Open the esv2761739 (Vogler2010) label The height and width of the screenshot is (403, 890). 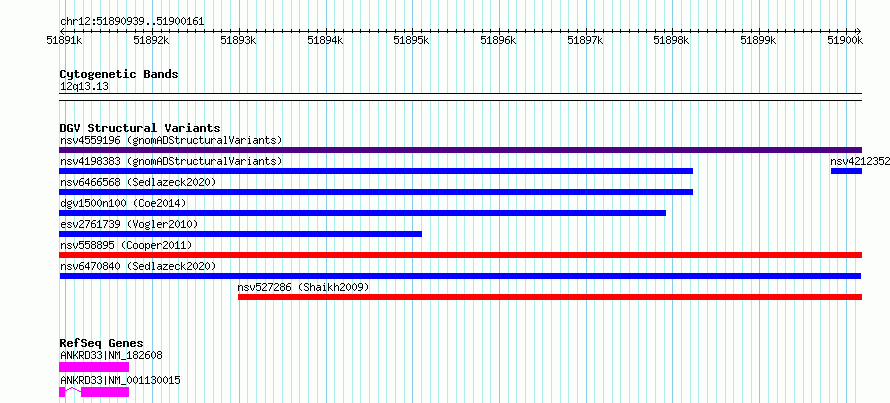(129, 224)
